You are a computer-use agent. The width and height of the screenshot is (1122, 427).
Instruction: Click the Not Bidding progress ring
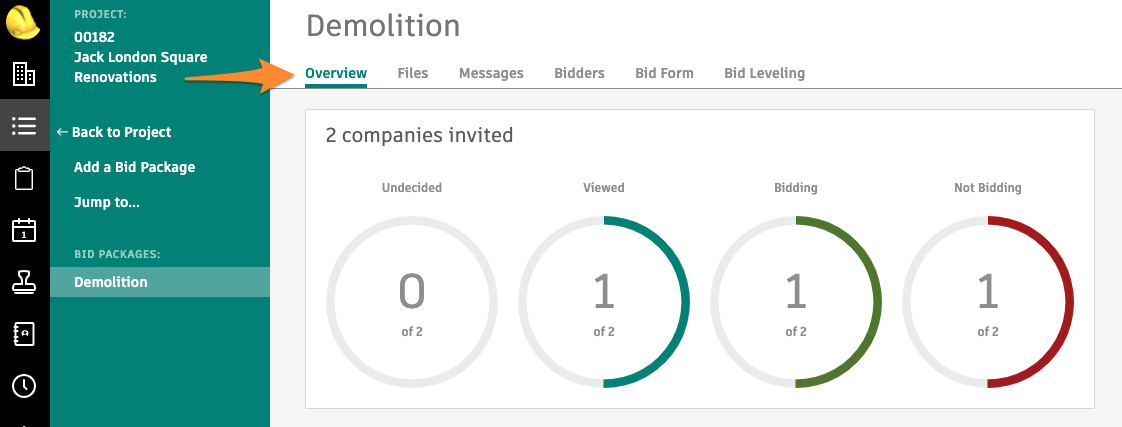(988, 301)
